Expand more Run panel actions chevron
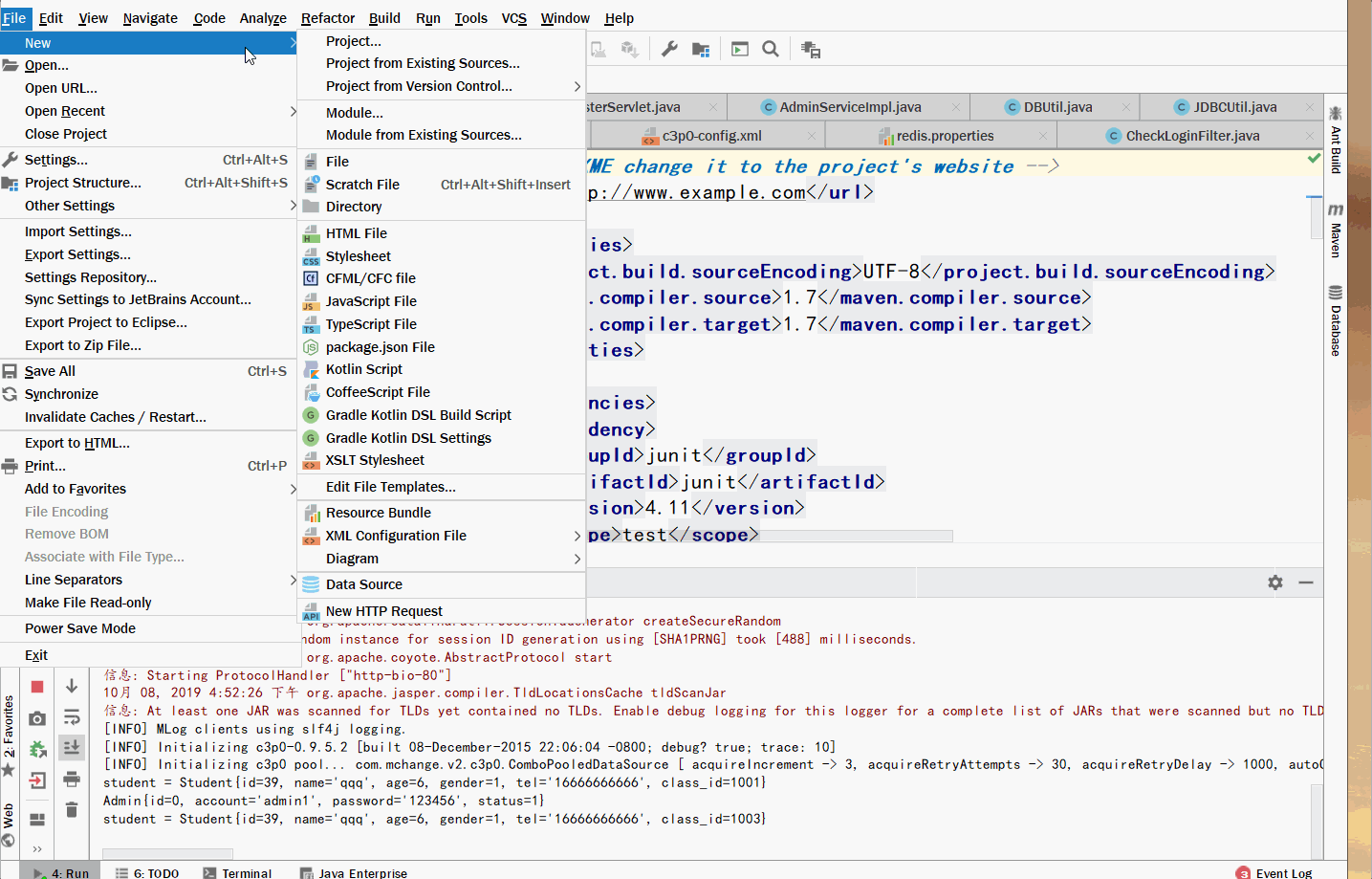The height and width of the screenshot is (879, 1372). point(37,849)
